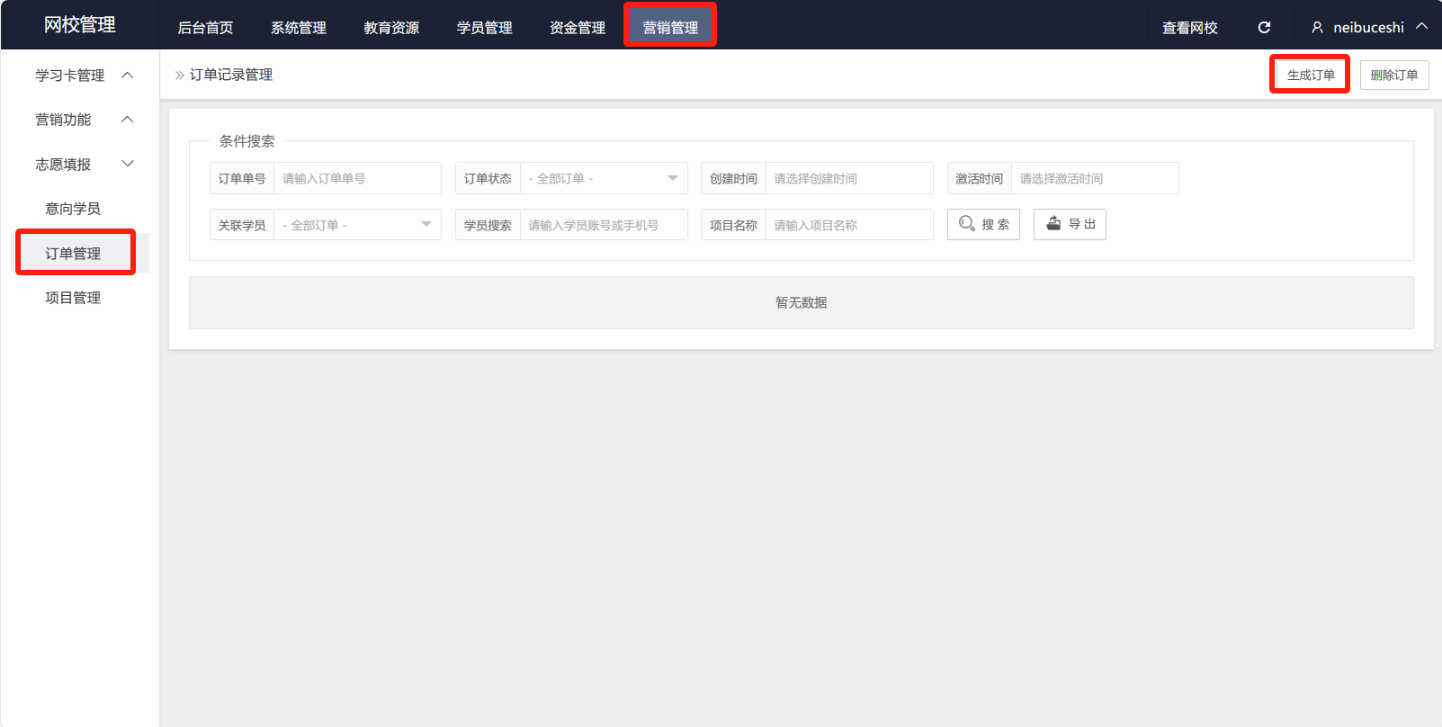Click the export icon on 导出 button
1442x727 pixels.
coord(1053,224)
